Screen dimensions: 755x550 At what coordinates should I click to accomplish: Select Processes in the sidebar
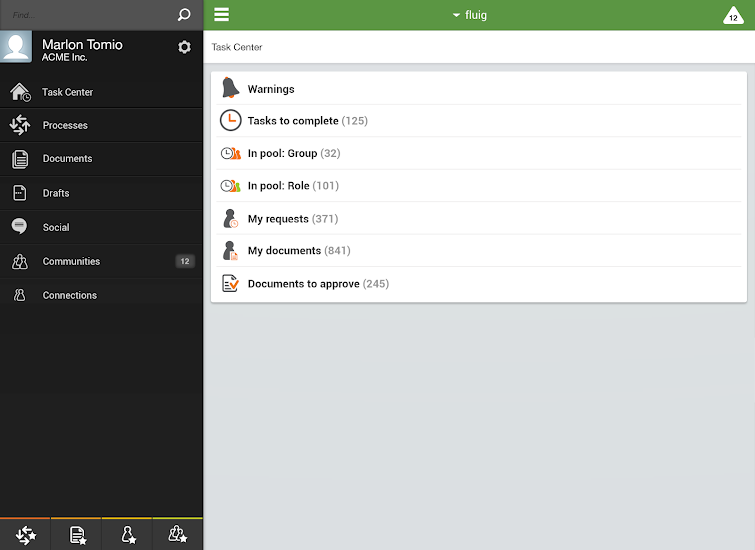65,125
